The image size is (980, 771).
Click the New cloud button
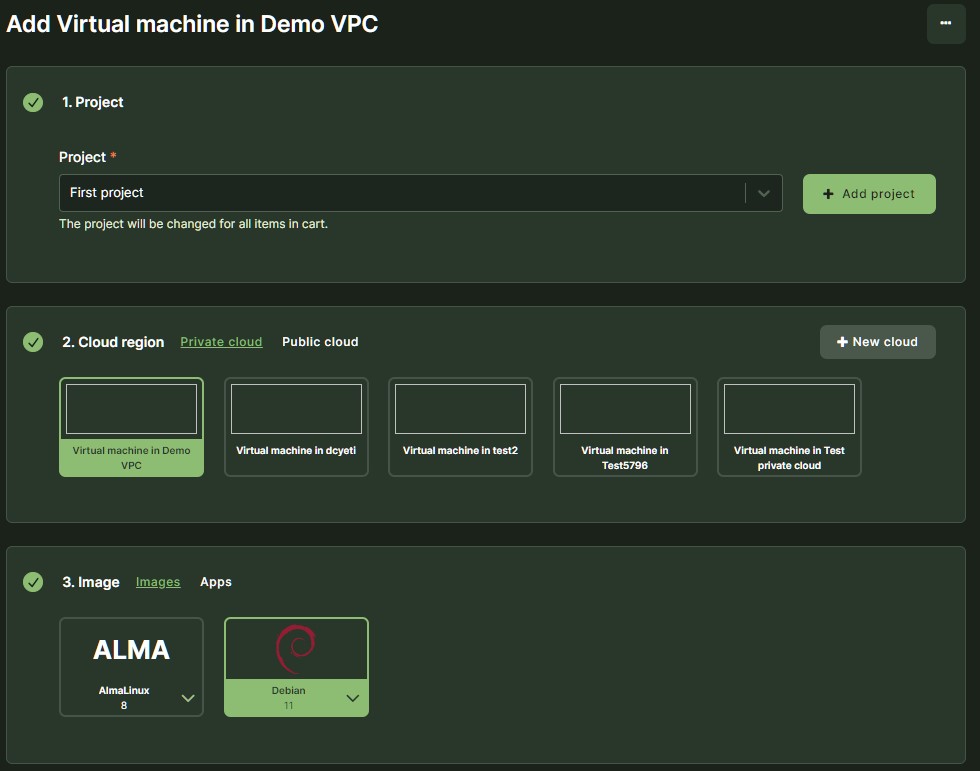click(877, 342)
